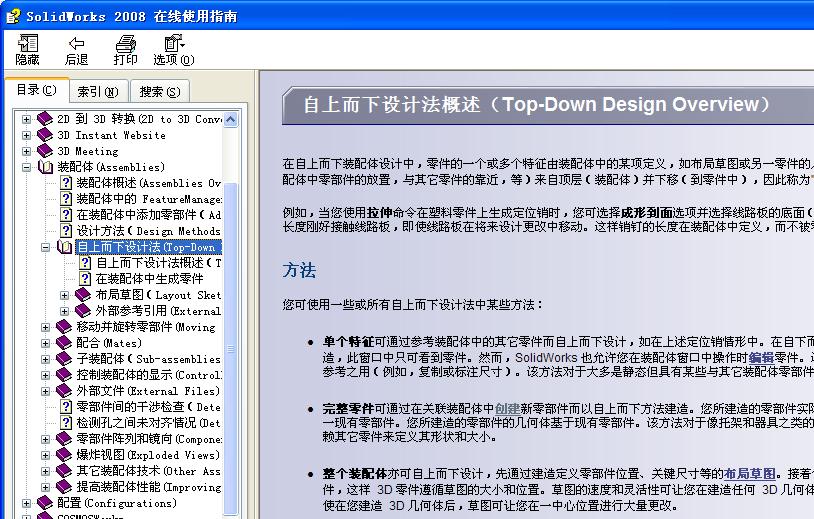Click the book icon for 3D Instant Website
Viewport: 814px width, 519px height.
click(45, 135)
